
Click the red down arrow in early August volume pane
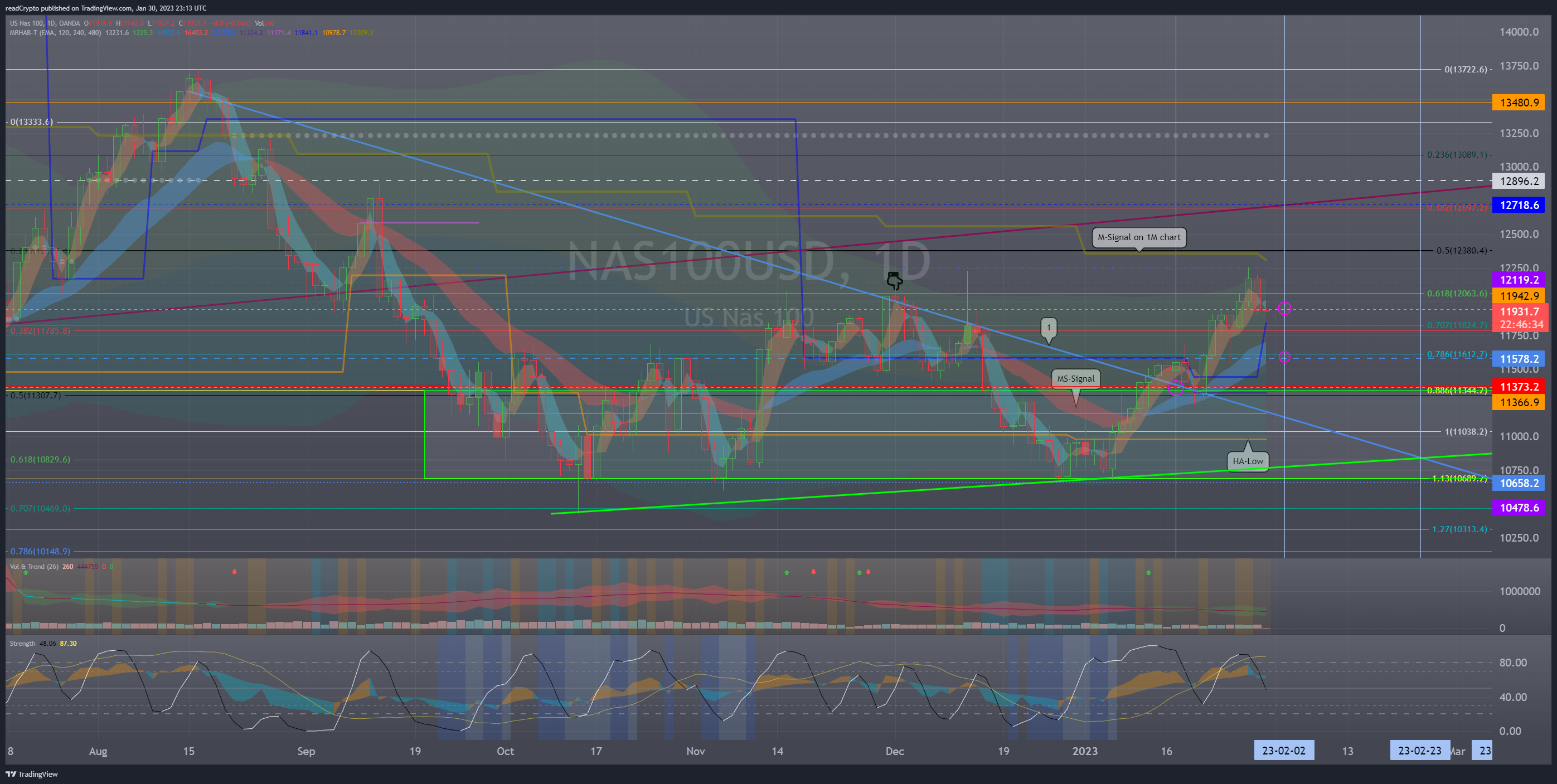(x=235, y=571)
